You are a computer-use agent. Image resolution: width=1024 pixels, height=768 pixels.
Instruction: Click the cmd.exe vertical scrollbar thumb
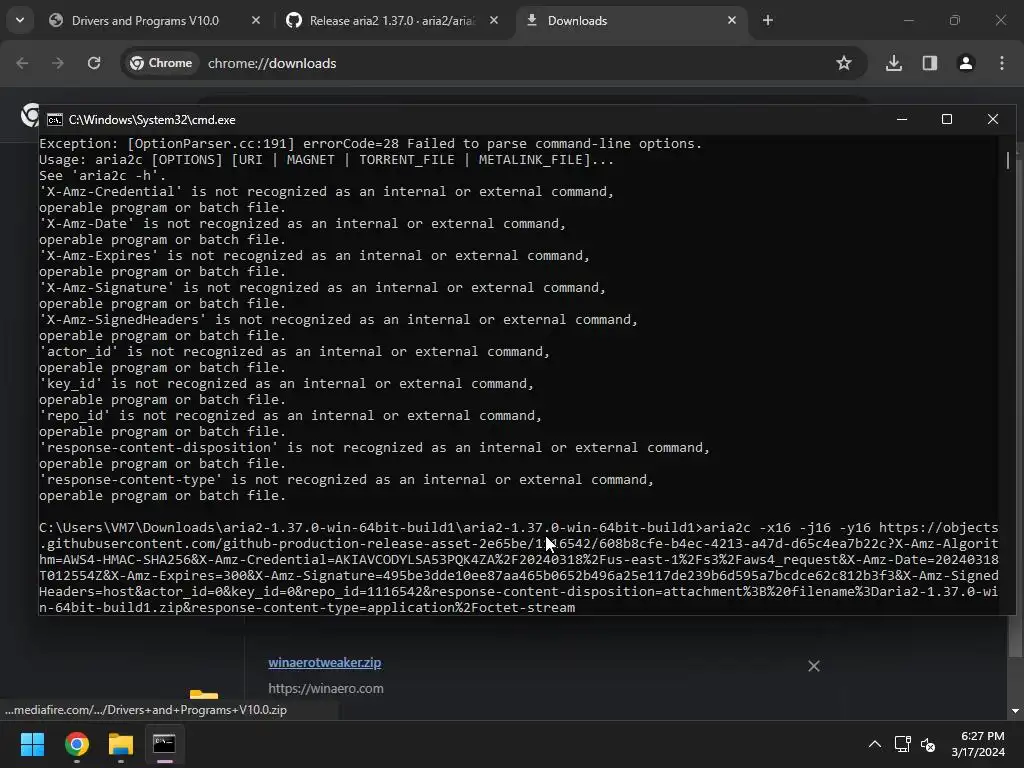tap(1008, 159)
